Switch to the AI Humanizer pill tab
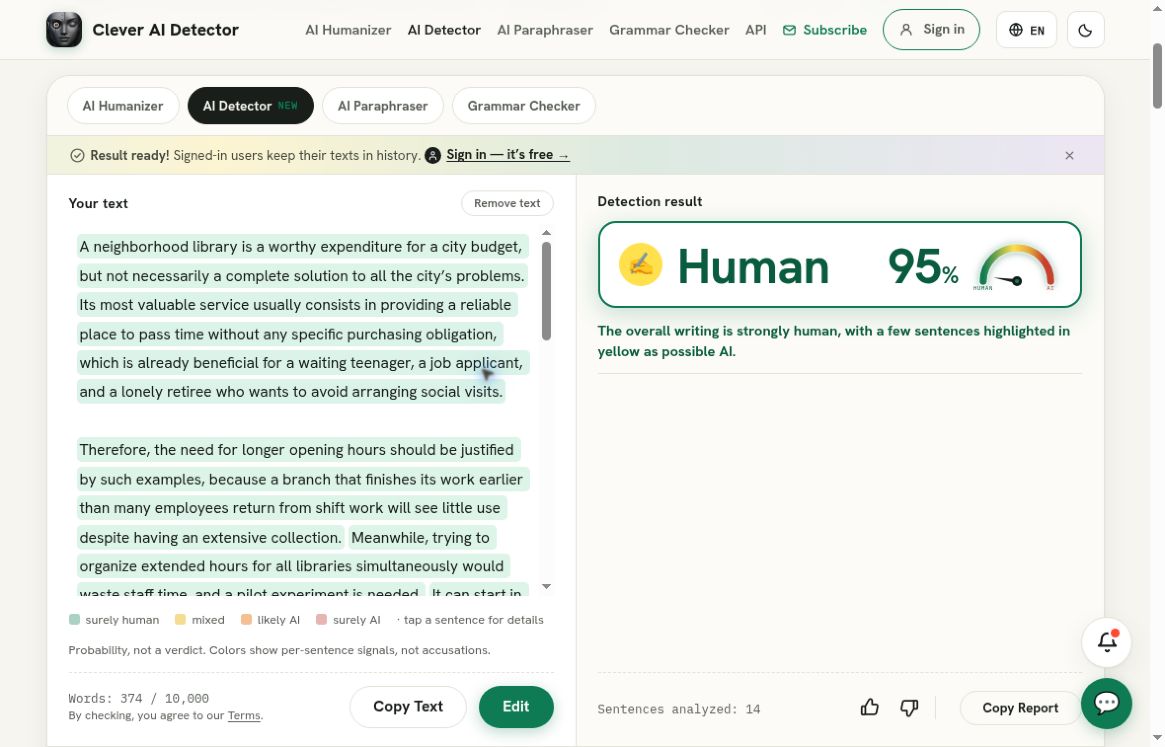Image resolution: width=1165 pixels, height=747 pixels. [x=123, y=106]
